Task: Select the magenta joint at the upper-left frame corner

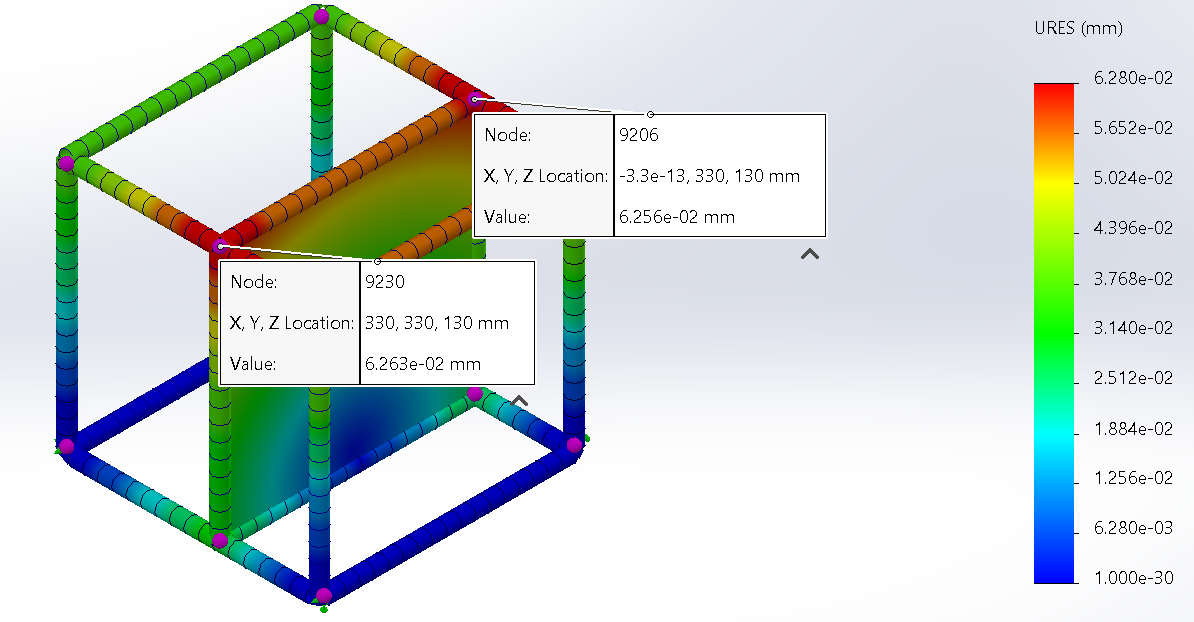Action: pos(66,162)
